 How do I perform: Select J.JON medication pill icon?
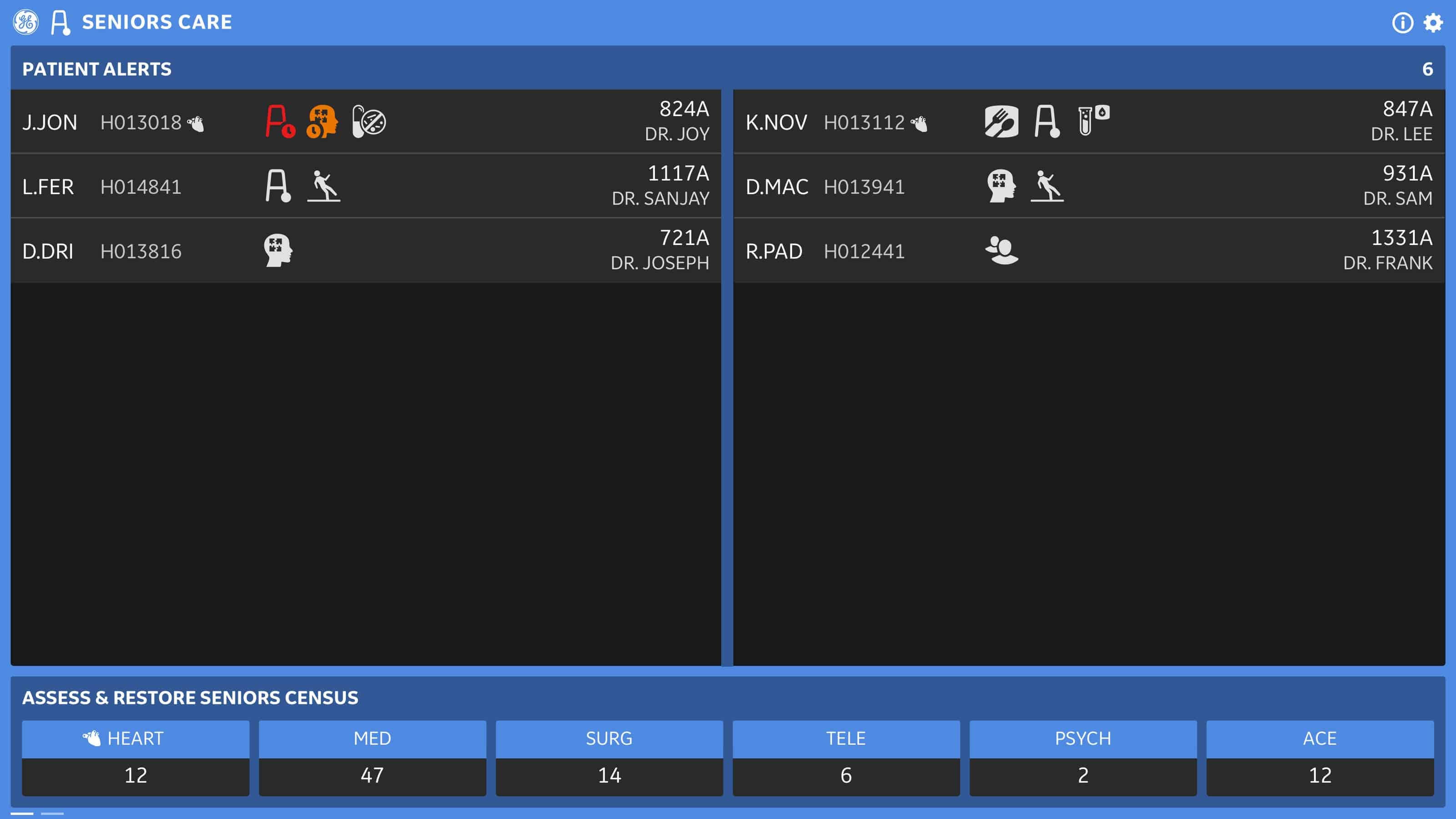pos(369,121)
